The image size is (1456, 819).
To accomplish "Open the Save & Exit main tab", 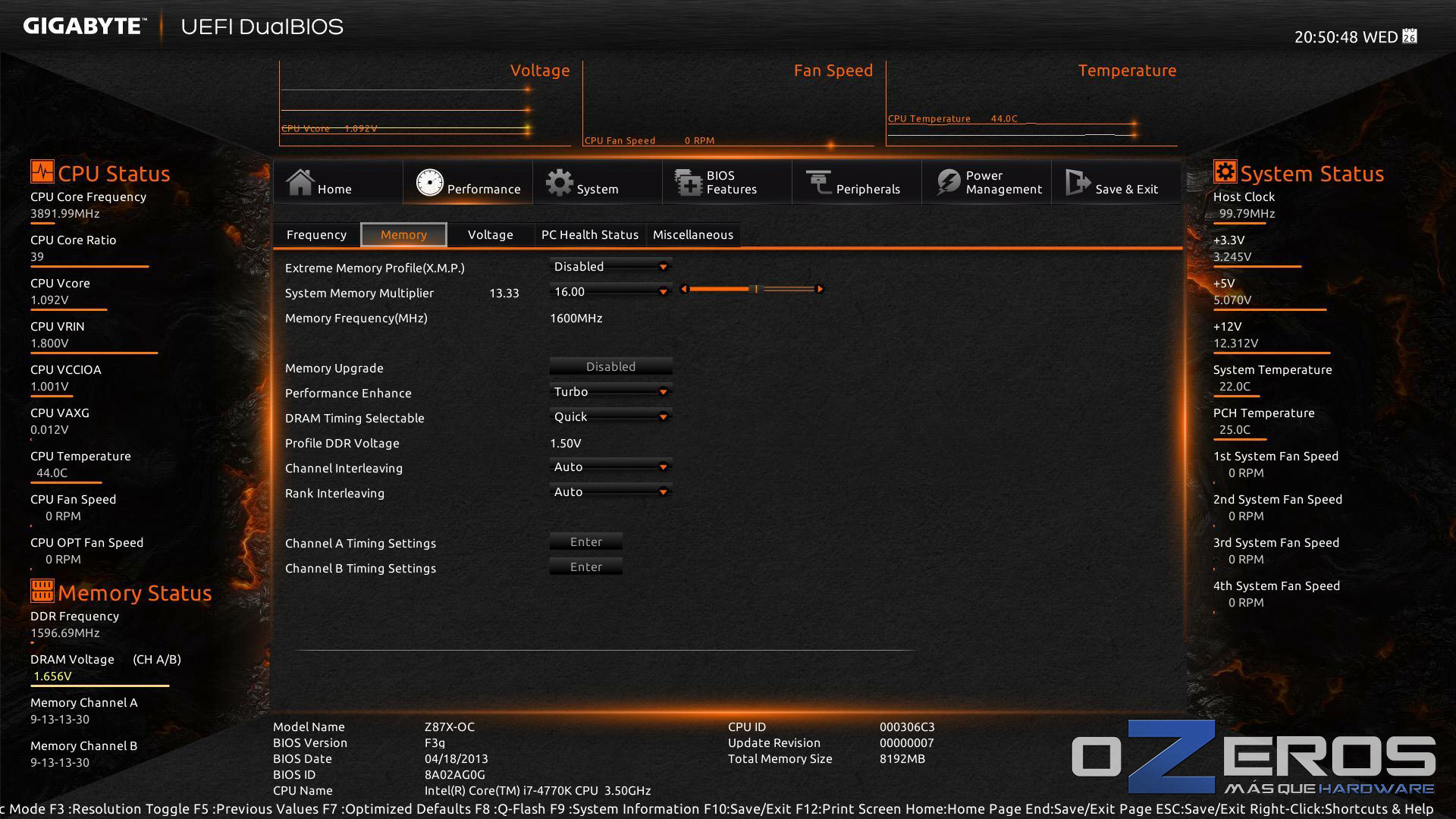I will [1116, 182].
